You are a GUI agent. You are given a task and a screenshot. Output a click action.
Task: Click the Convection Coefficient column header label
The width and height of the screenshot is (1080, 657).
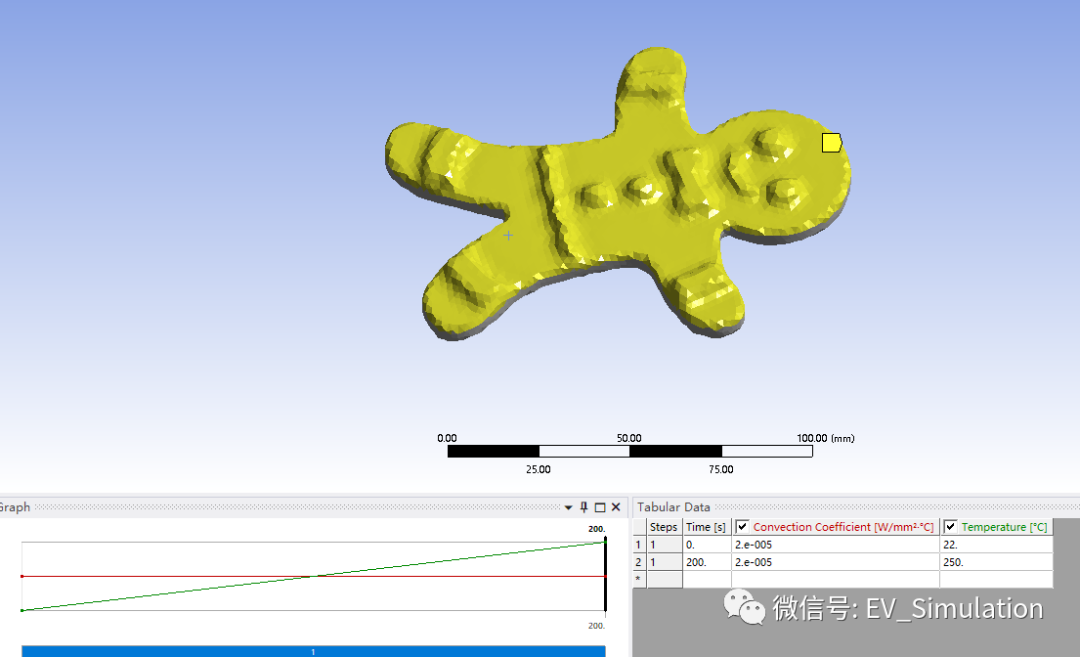(843, 527)
